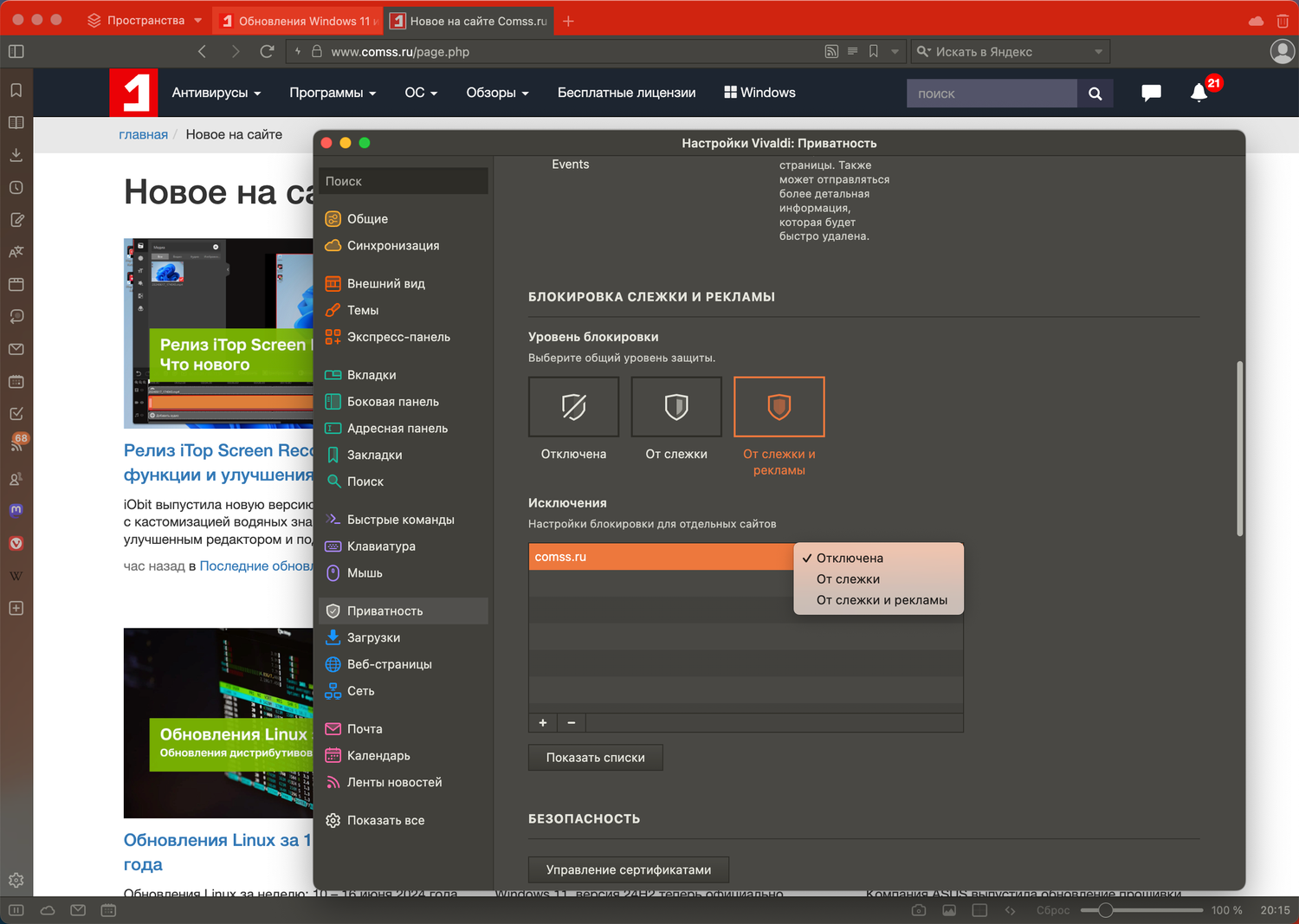Open the Пространства workspaces dropdown
1299x924 pixels.
pyautogui.click(x=145, y=20)
